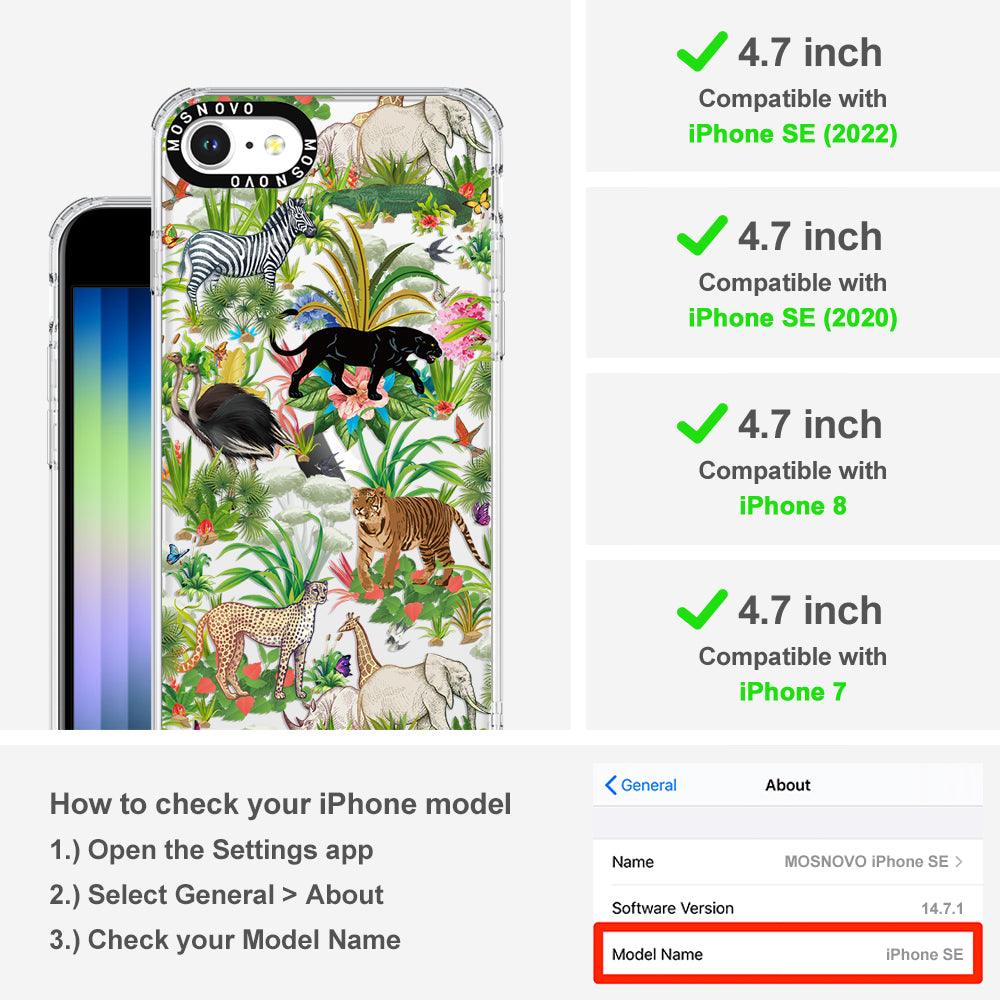The image size is (1000, 1000).
Task: Click the green checkmark beside iPhone SE (2022)
Action: [702, 51]
